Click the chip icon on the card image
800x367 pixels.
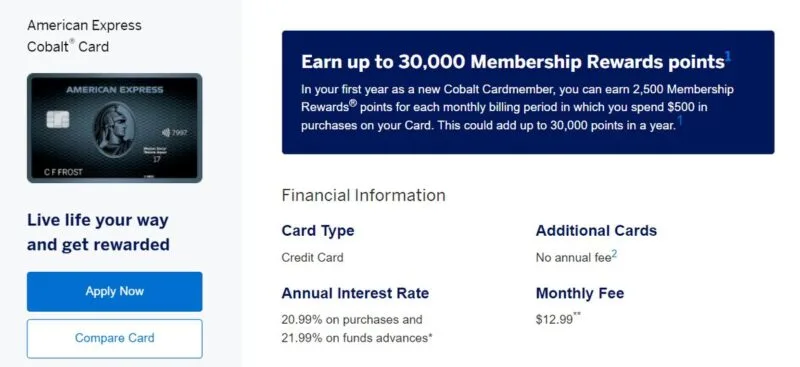coord(57,119)
